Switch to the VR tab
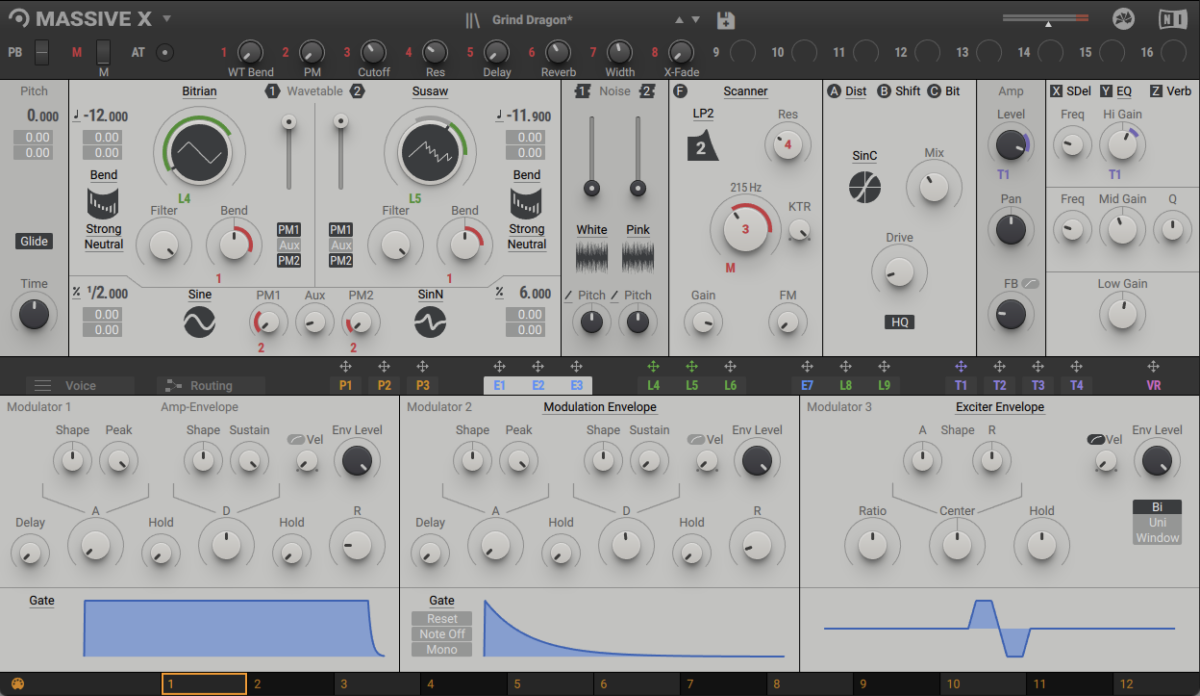1200x696 pixels. (x=1153, y=385)
